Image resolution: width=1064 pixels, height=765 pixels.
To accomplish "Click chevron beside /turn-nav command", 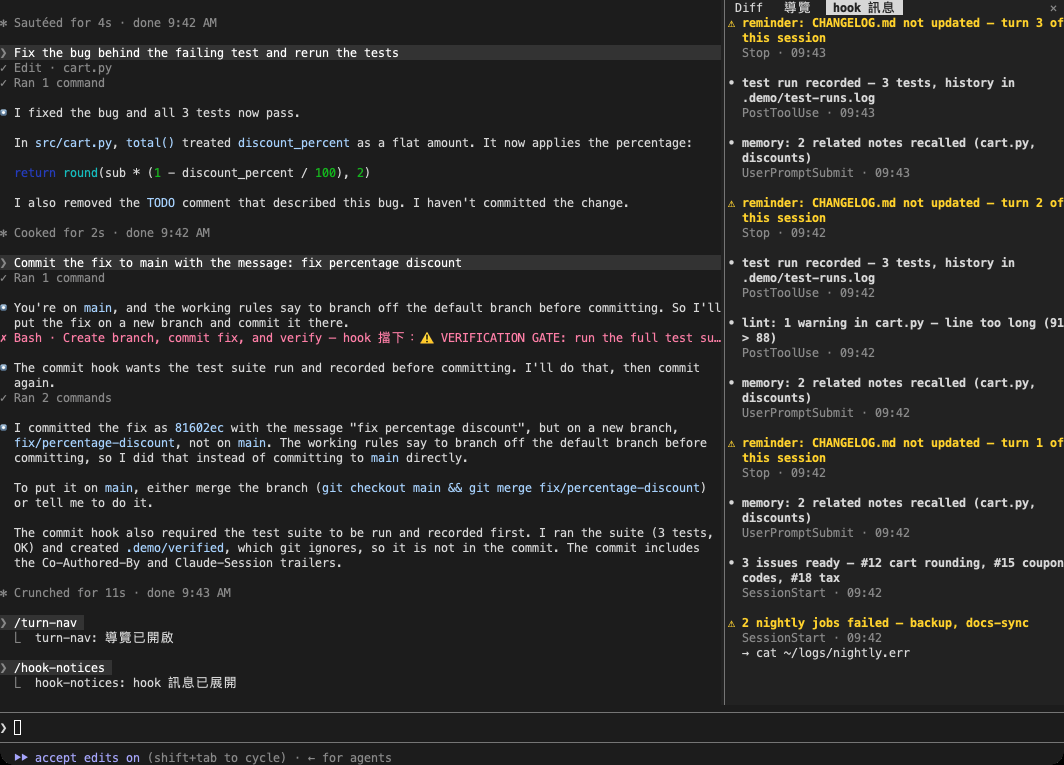I will click(x=4, y=623).
